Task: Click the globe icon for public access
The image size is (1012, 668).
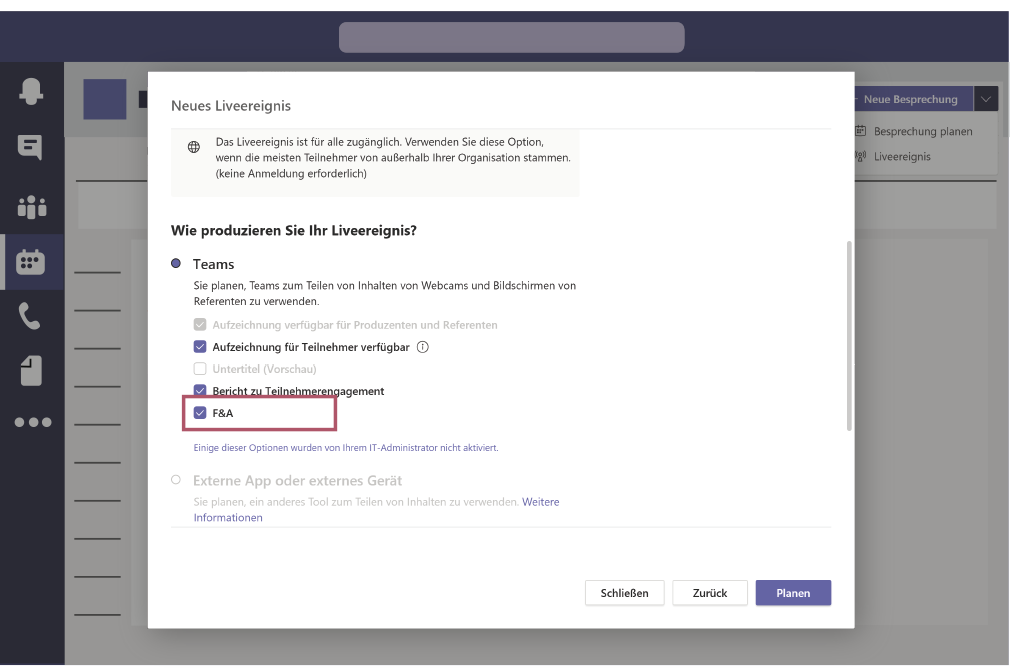Action: point(194,147)
